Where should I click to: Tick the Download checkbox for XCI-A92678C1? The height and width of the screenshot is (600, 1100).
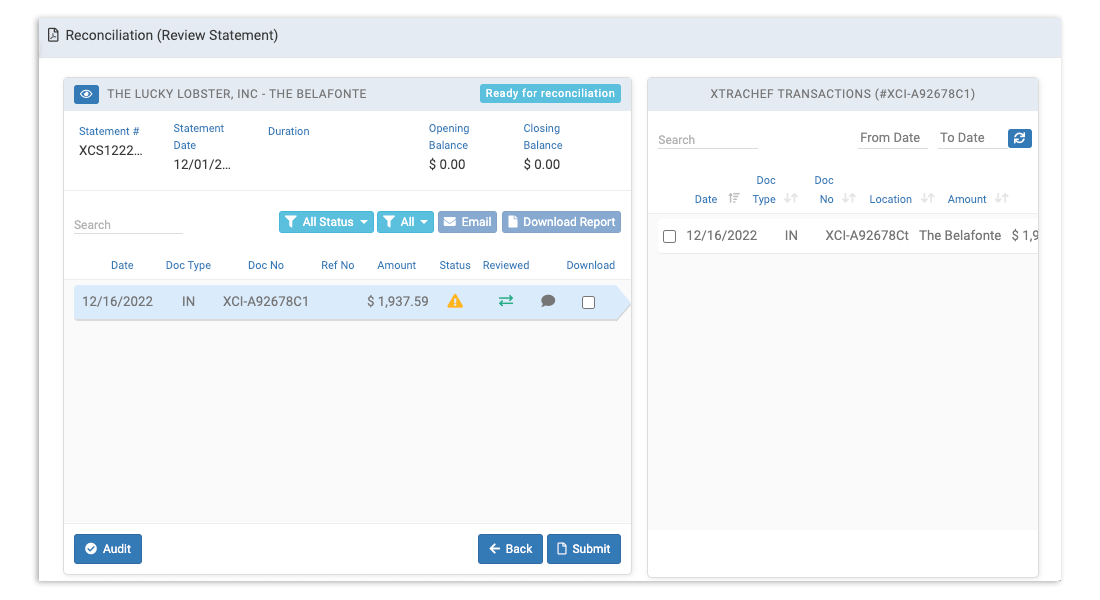588,302
